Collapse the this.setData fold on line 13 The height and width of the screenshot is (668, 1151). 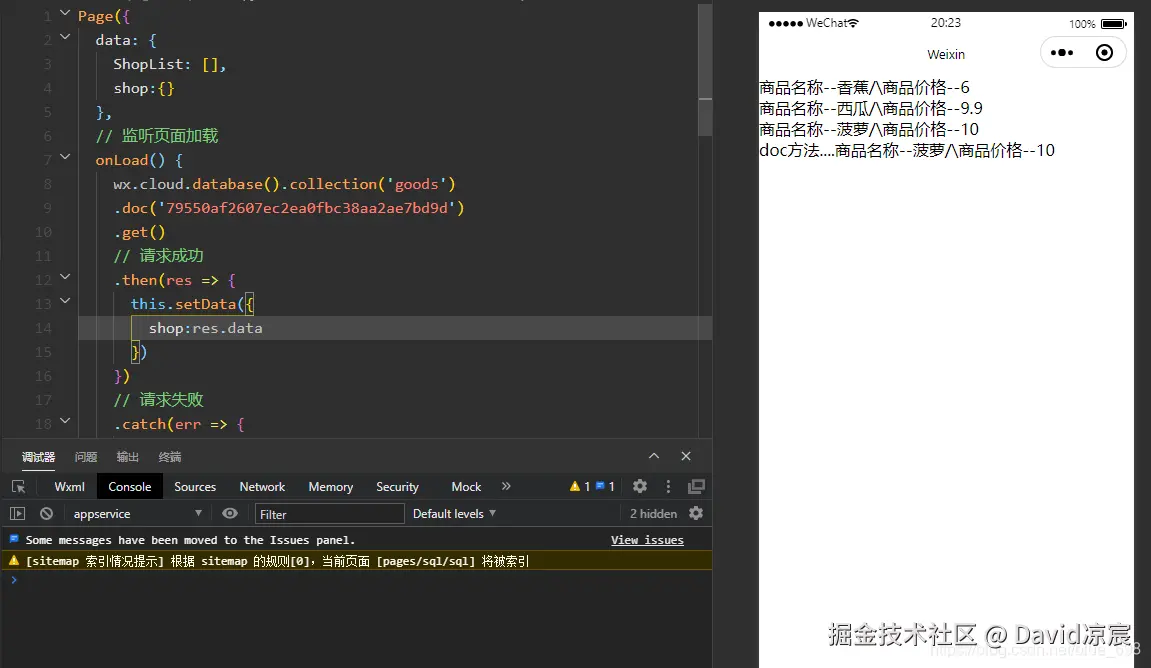[x=65, y=300]
